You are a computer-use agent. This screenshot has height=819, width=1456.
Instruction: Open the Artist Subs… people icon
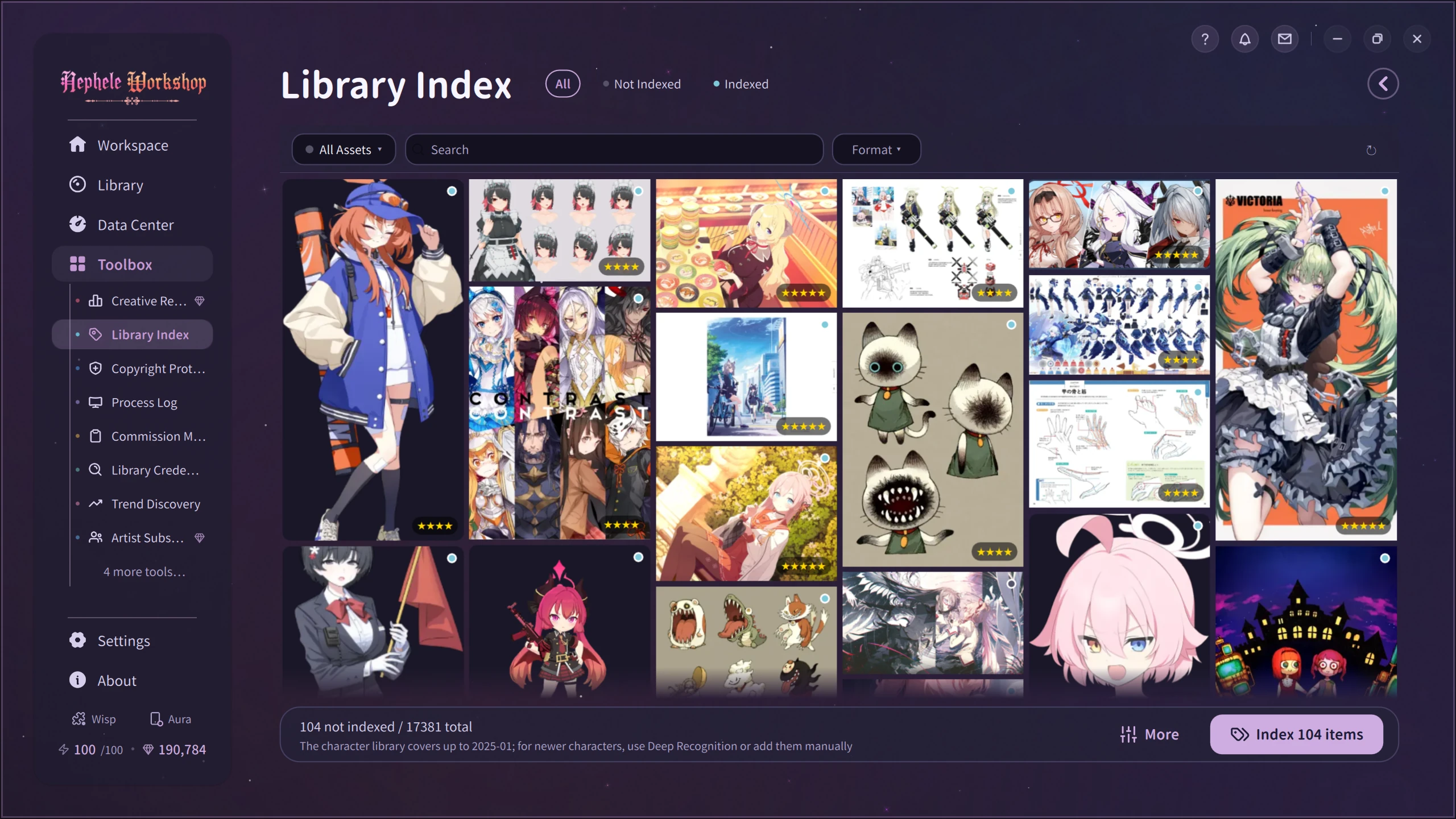pyautogui.click(x=96, y=537)
